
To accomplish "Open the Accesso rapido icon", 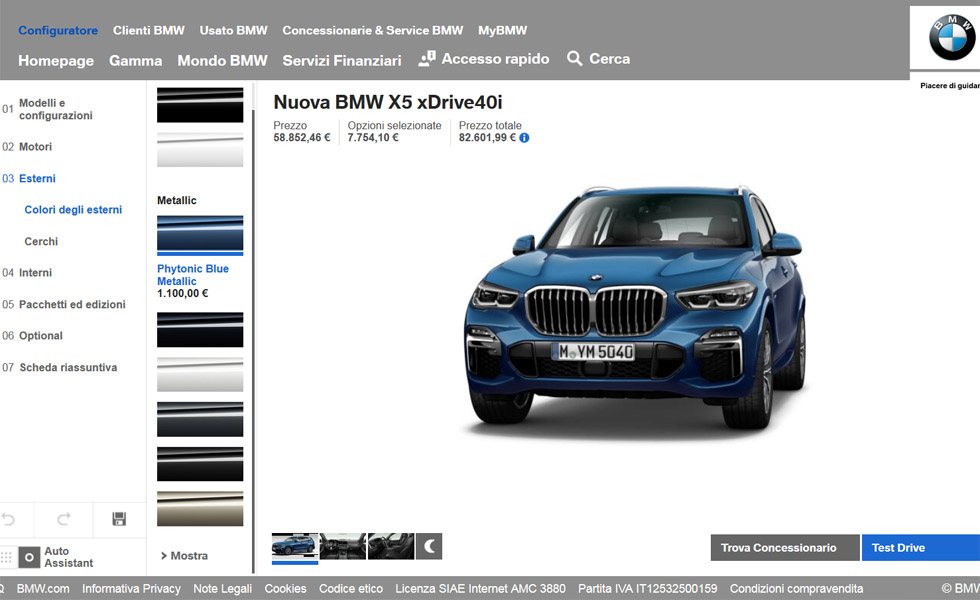I will pos(427,59).
